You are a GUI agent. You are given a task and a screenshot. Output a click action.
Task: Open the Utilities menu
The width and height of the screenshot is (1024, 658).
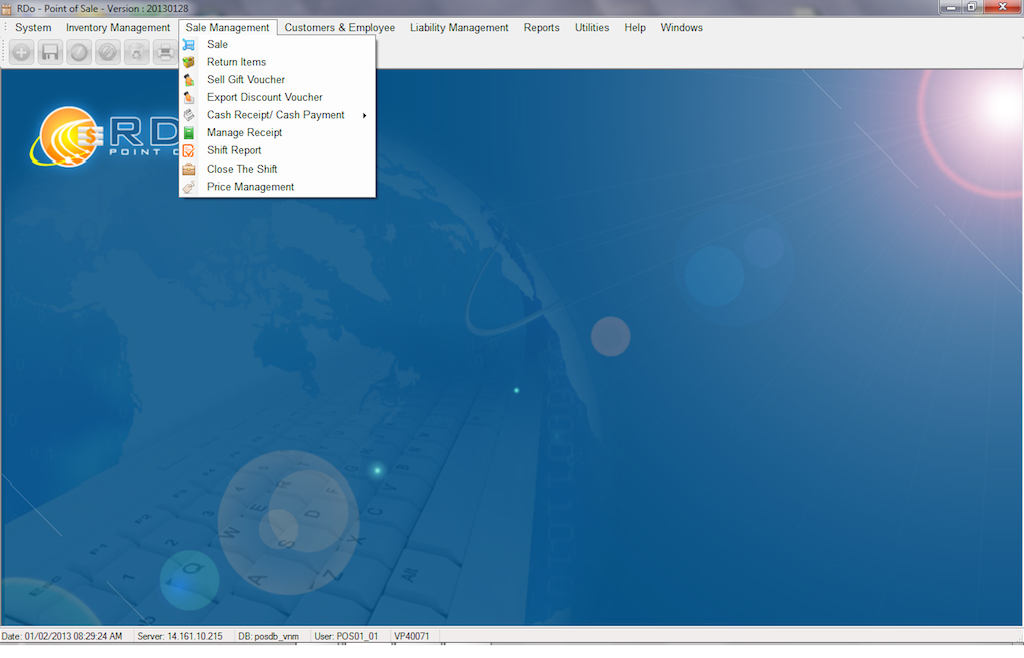[591, 28]
